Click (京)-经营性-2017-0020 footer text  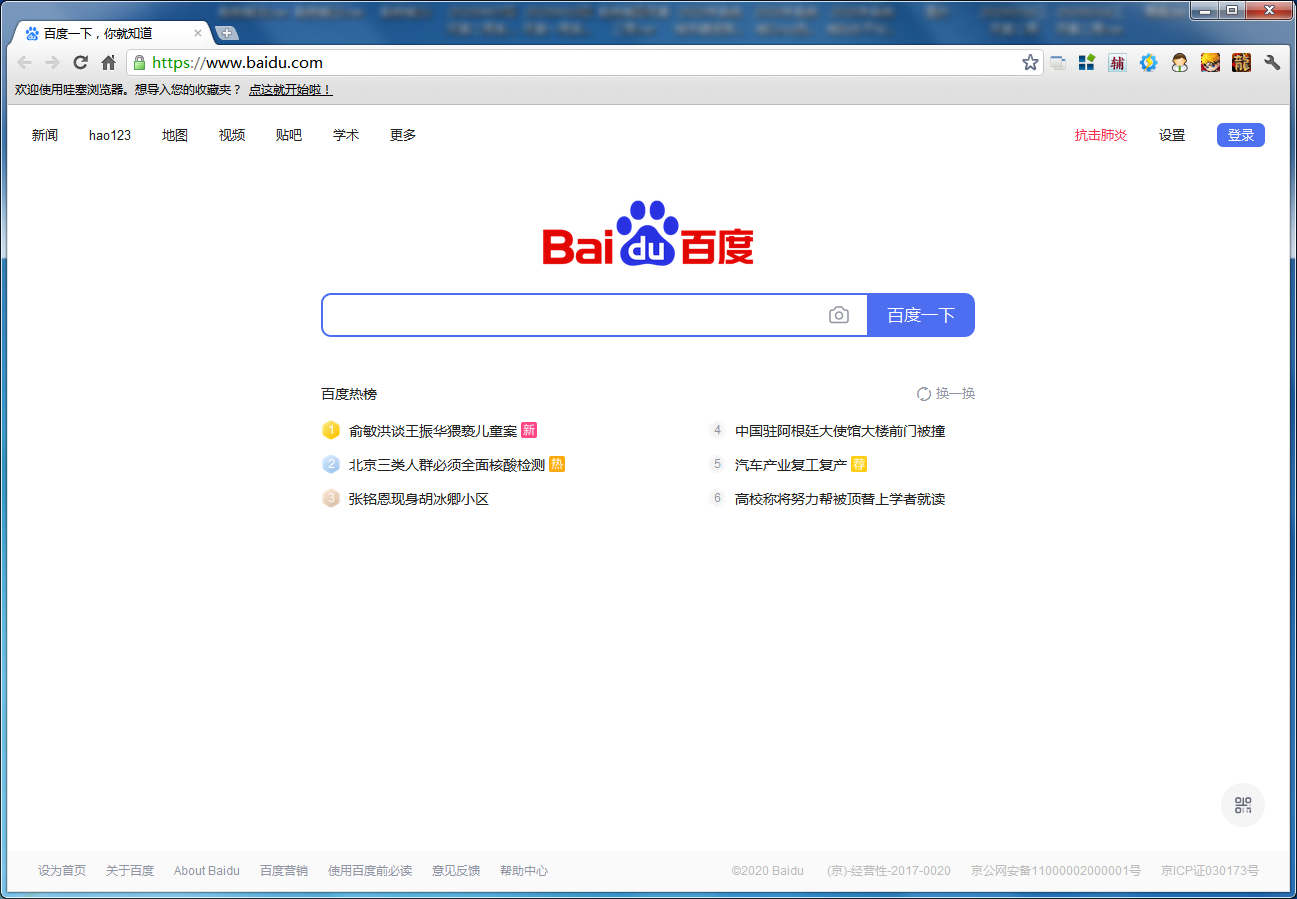click(889, 871)
